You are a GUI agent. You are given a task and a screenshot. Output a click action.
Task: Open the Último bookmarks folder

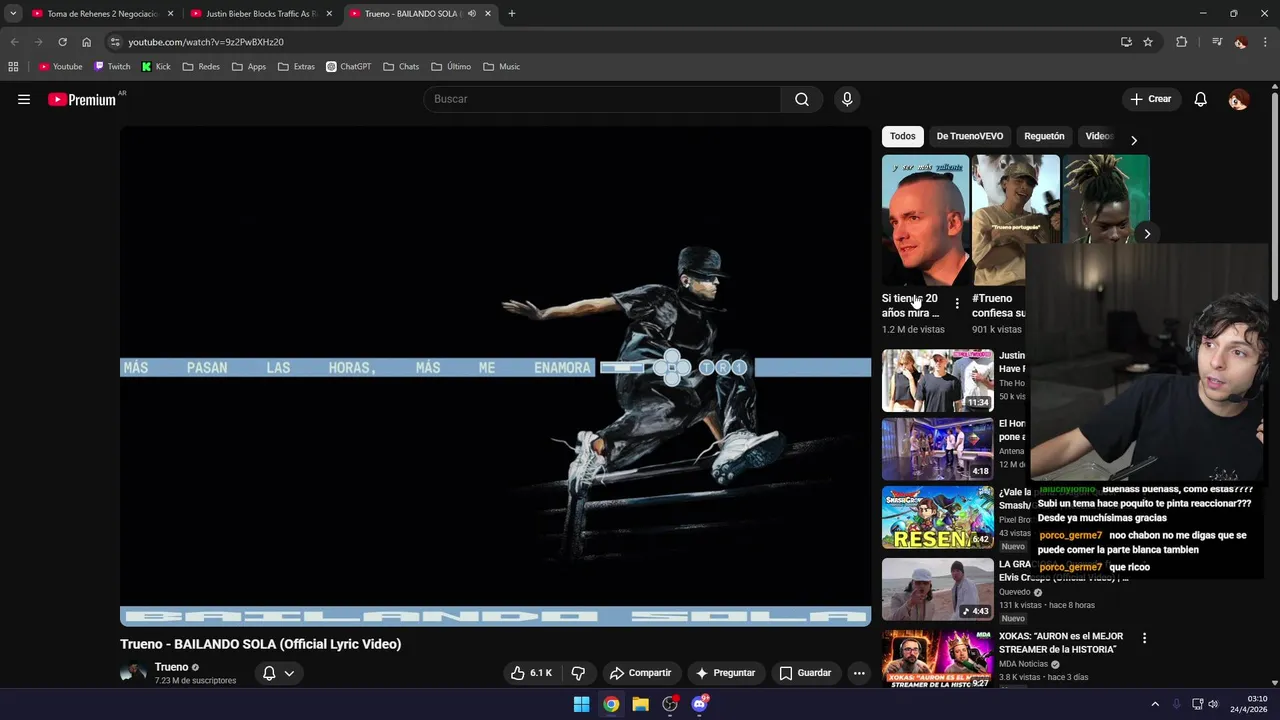coord(451,67)
